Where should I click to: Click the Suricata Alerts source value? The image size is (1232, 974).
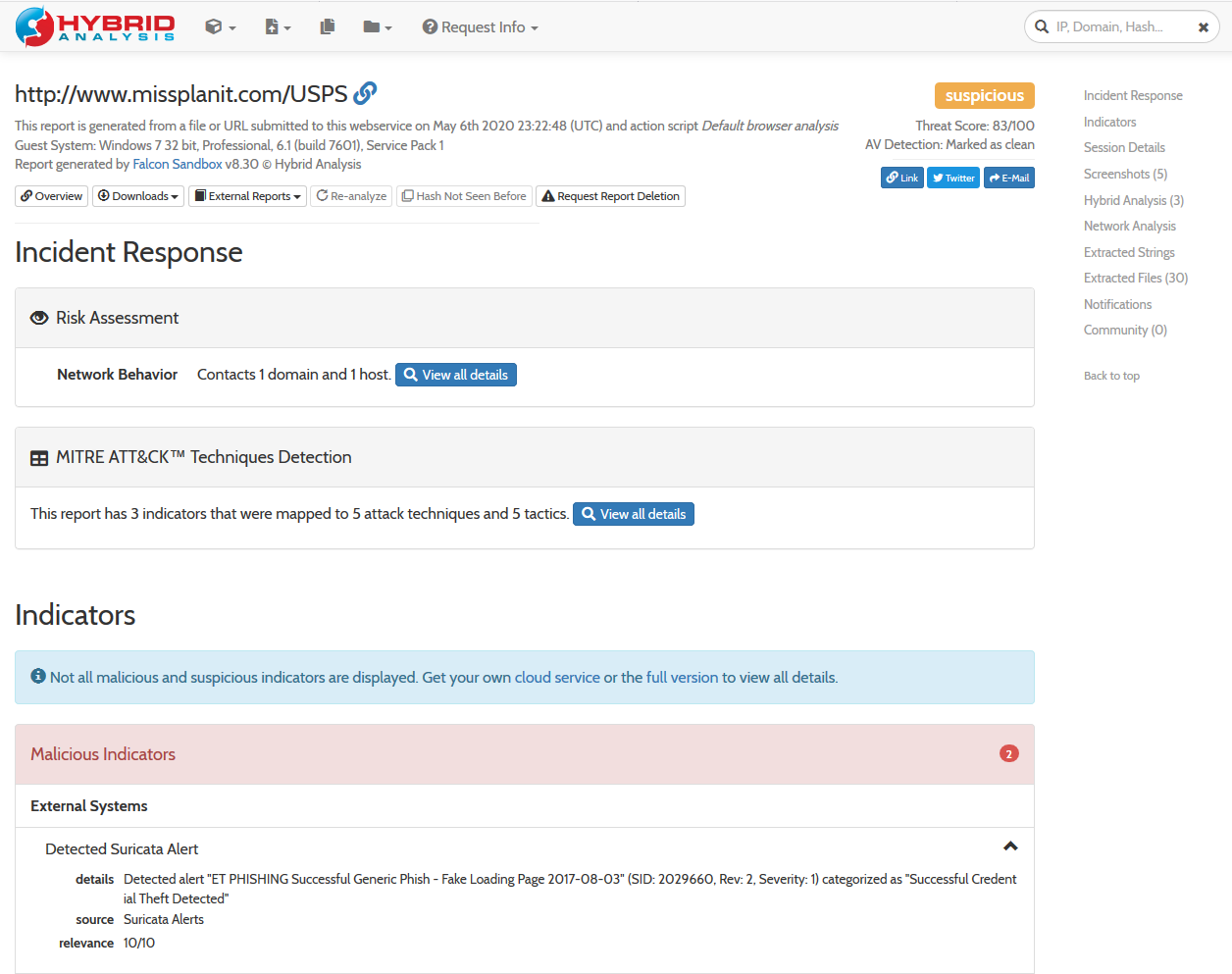pos(164,919)
